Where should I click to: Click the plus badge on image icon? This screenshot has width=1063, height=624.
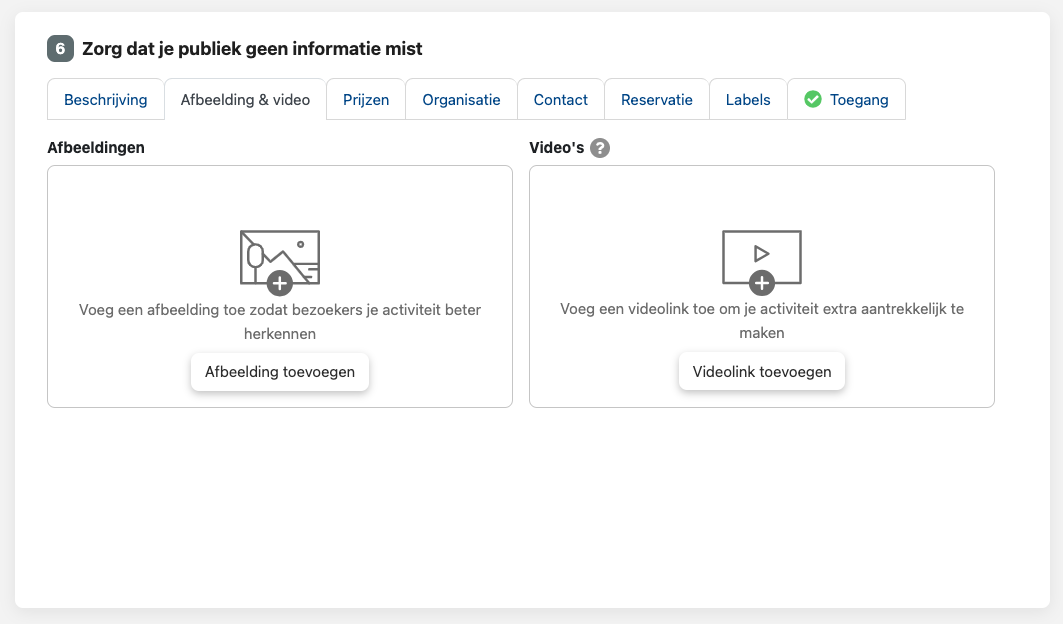pos(280,283)
